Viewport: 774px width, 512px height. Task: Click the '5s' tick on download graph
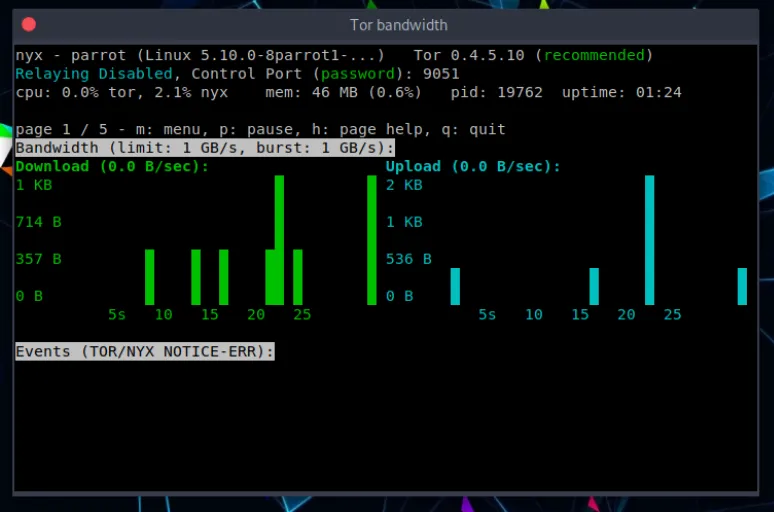click(117, 315)
